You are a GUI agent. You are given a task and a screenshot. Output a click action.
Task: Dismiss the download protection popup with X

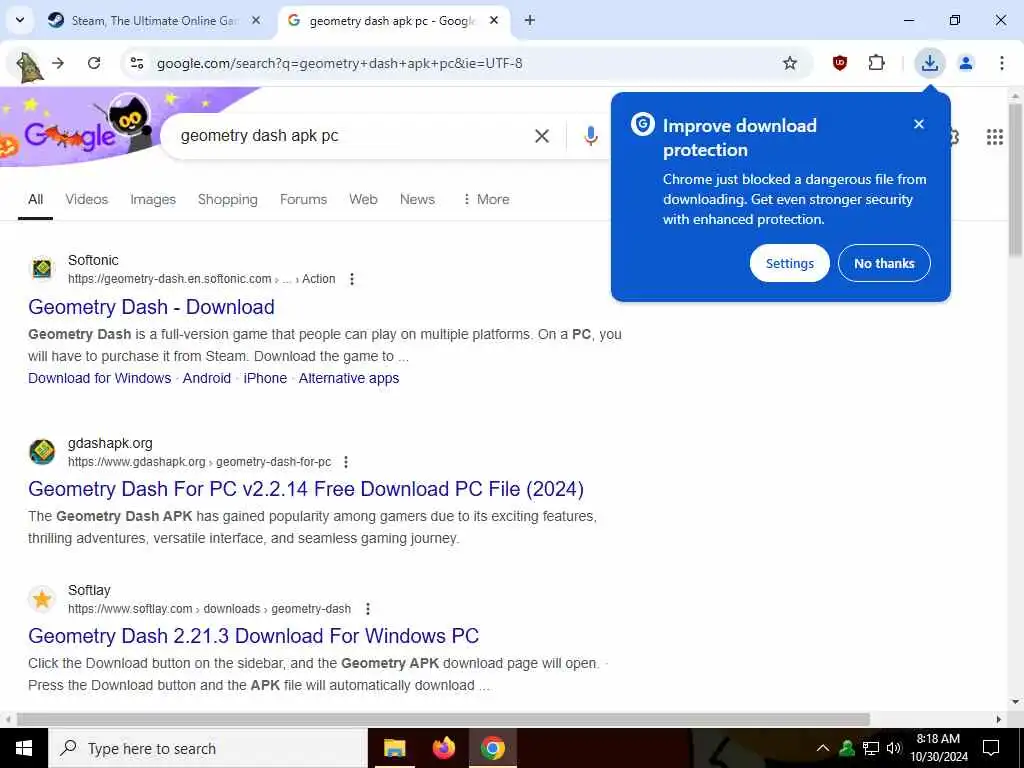[919, 124]
